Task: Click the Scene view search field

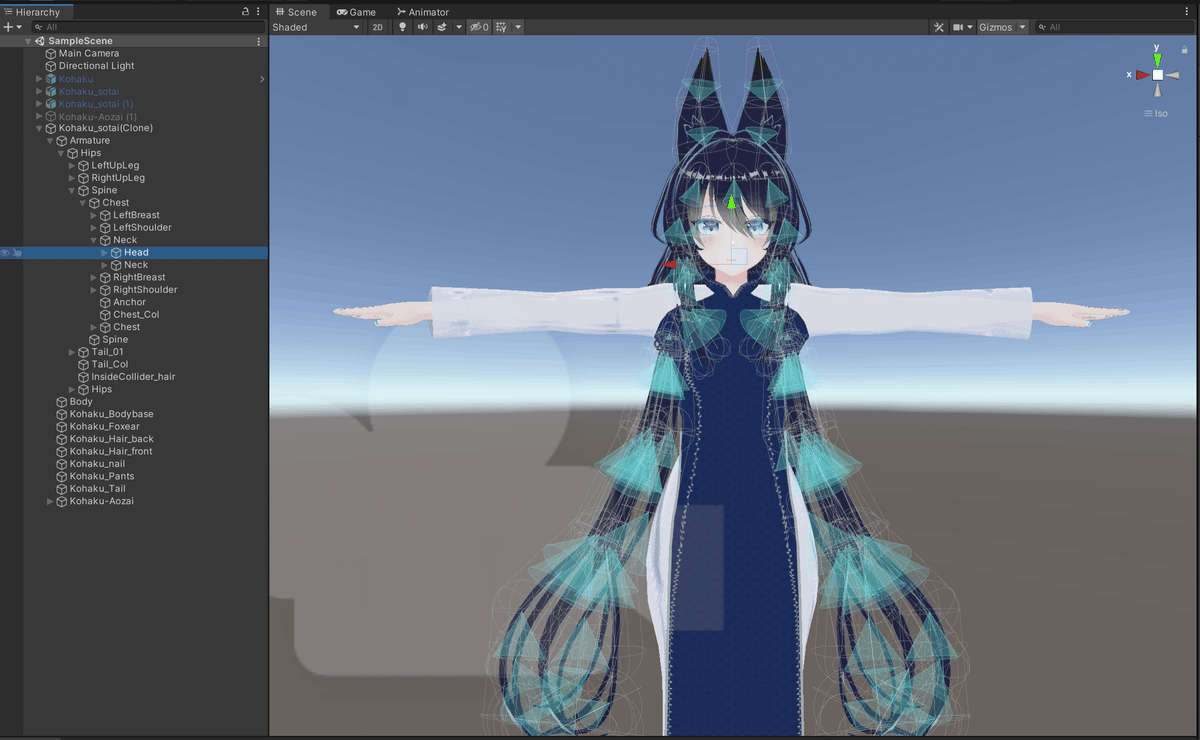Action: click(x=1114, y=27)
